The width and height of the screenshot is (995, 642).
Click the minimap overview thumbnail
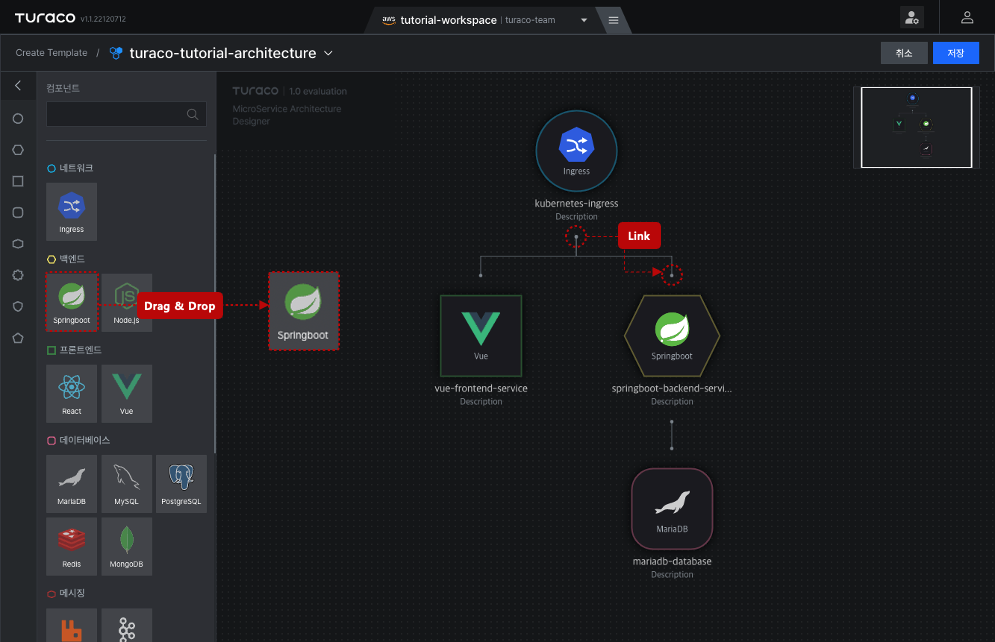point(916,128)
